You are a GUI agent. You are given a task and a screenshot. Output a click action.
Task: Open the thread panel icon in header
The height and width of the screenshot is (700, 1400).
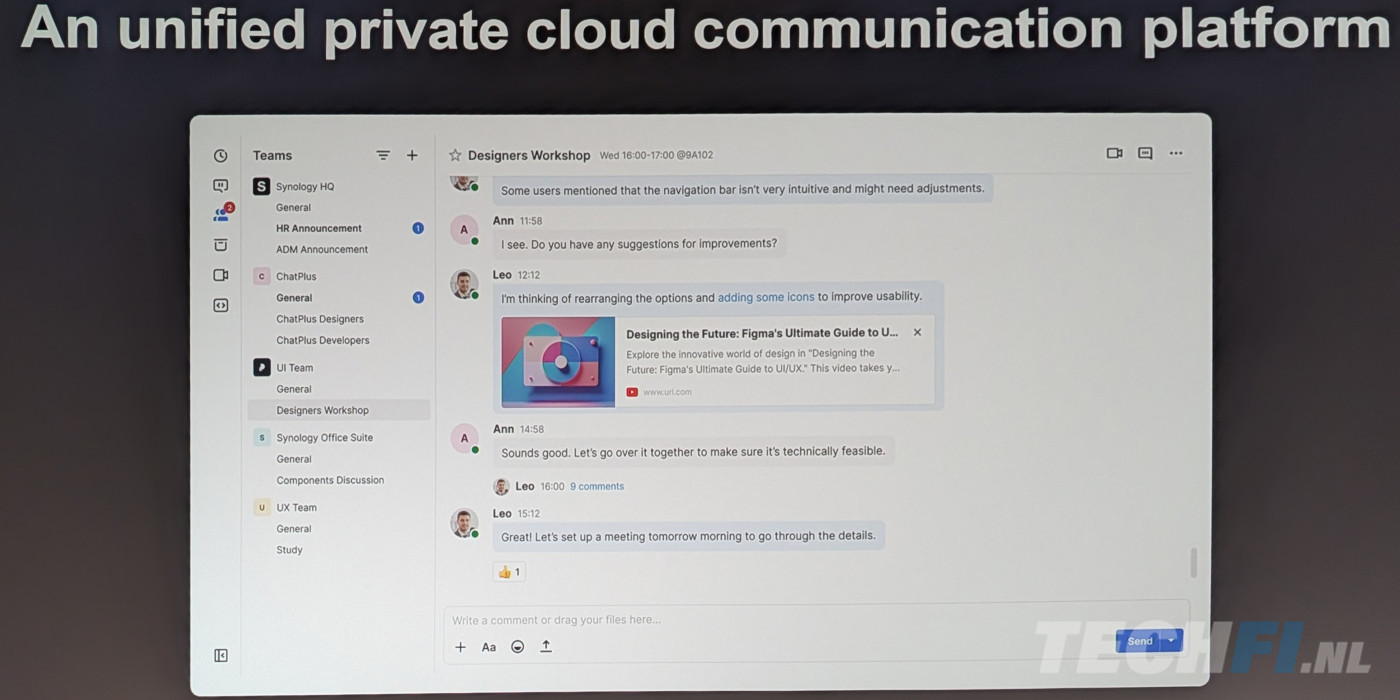(1145, 153)
